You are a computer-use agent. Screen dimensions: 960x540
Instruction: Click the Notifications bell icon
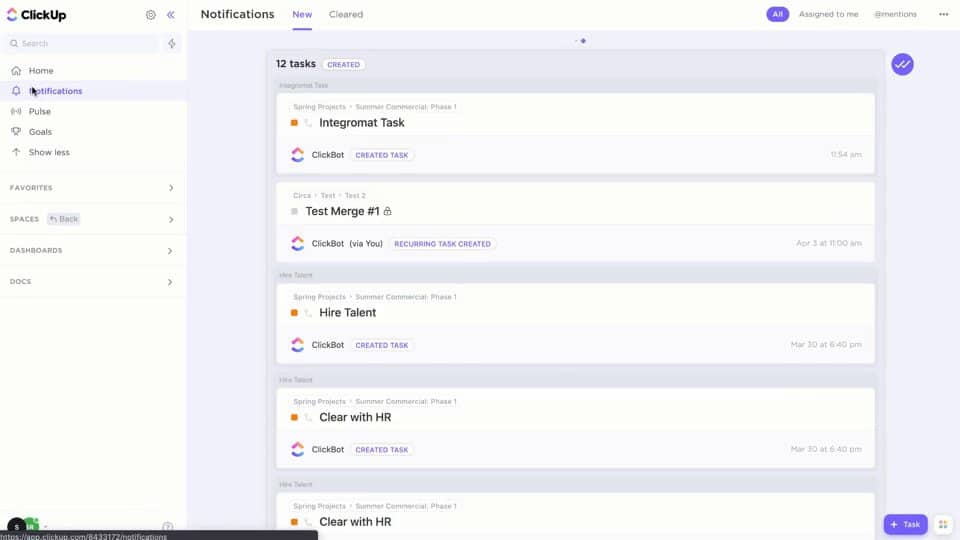coord(16,91)
